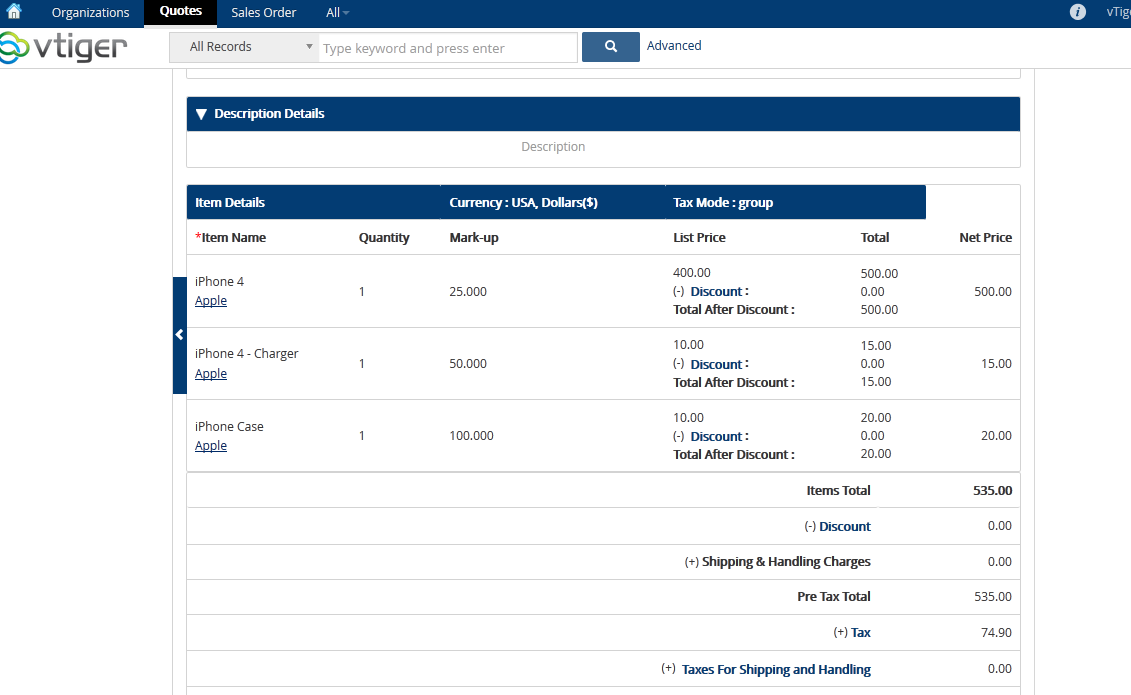
Task: Open the All menu dropdown
Action: click(337, 12)
